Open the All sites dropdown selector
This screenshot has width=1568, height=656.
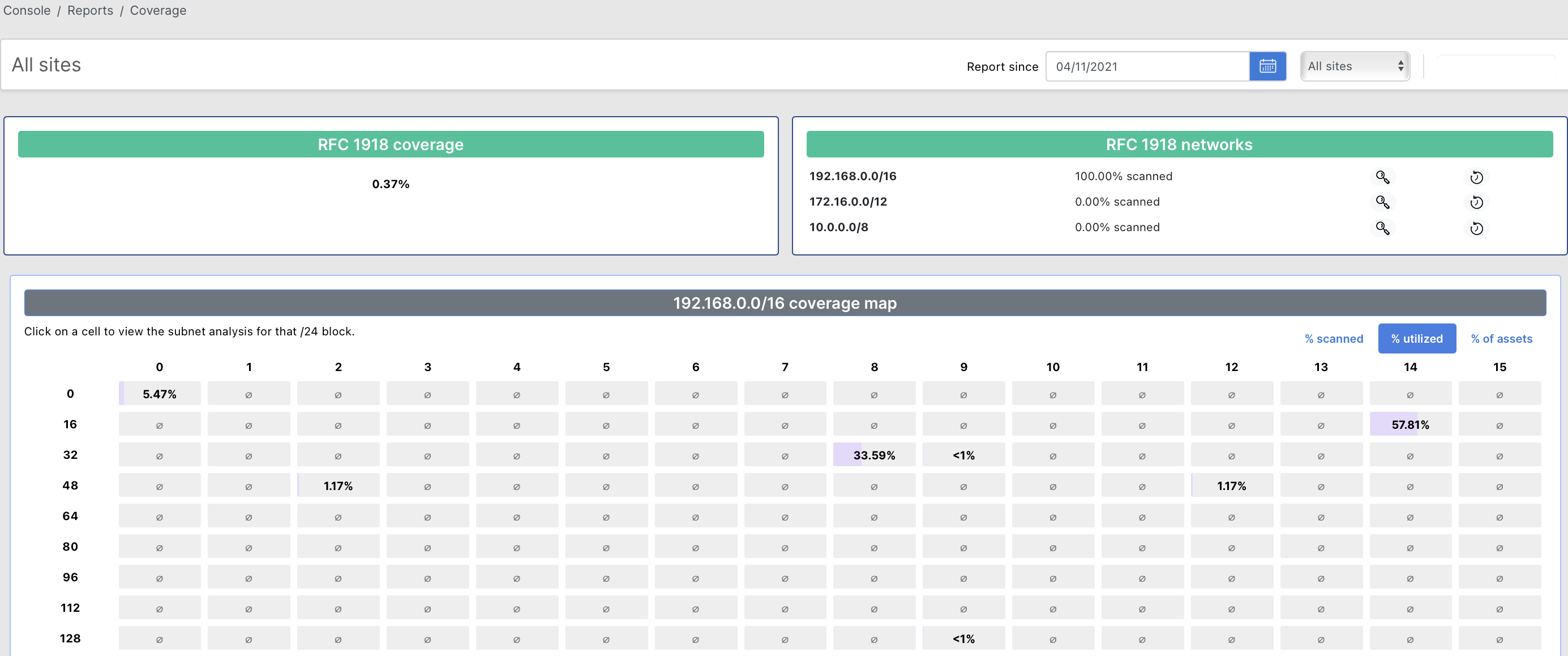click(1355, 66)
